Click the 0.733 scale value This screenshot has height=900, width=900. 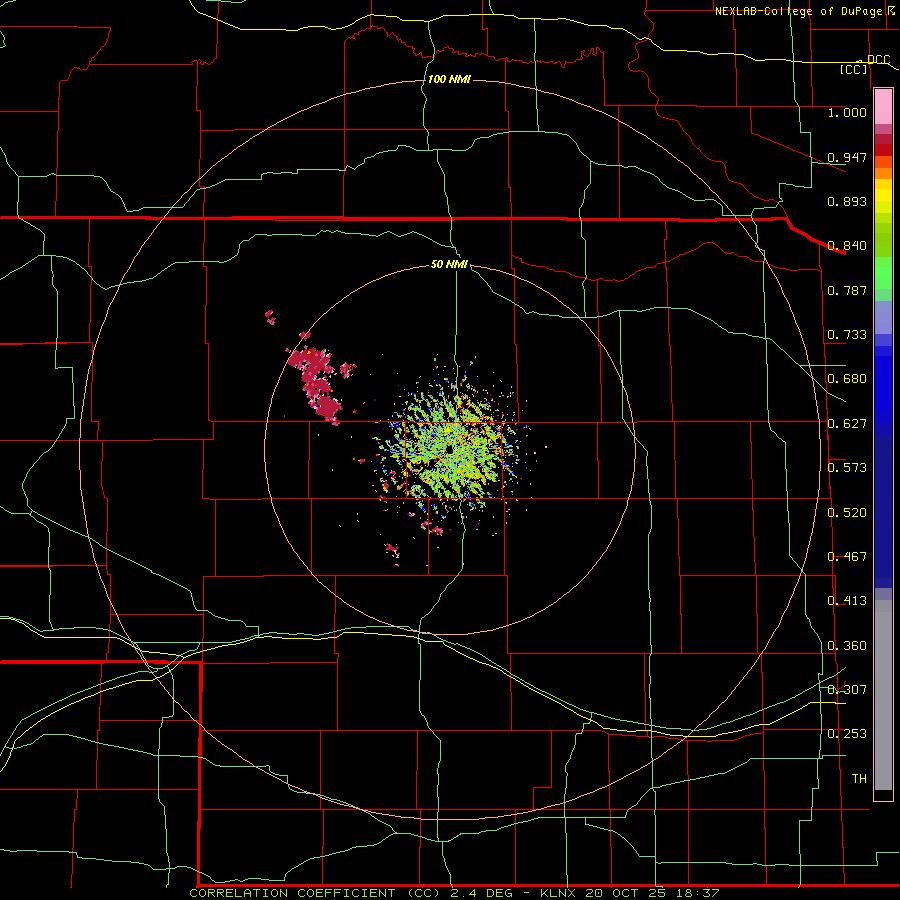click(847, 335)
